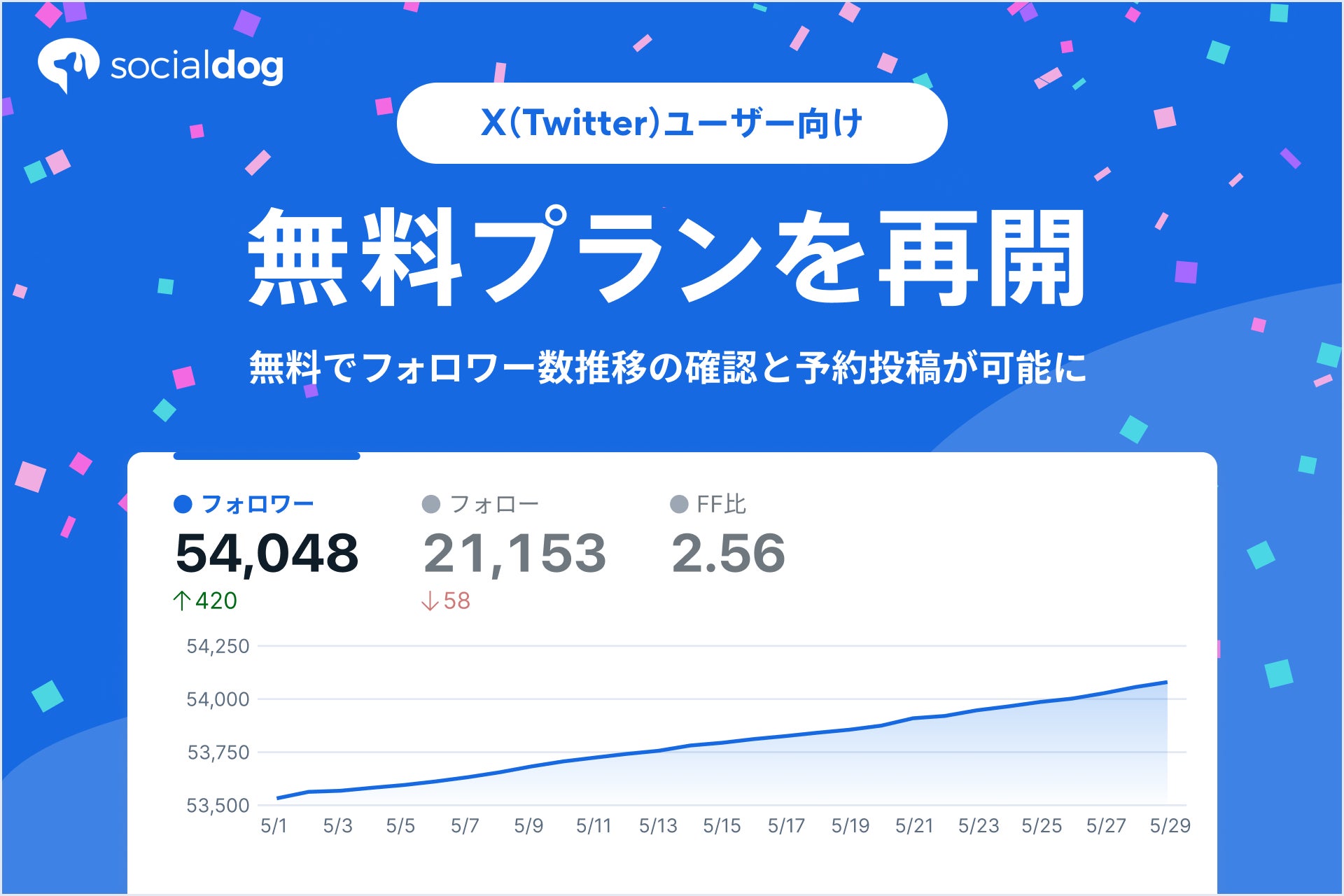Image resolution: width=1344 pixels, height=896 pixels.
Task: Click the X(Twitter)ユーザー向け pill banner
Action: pos(671,123)
